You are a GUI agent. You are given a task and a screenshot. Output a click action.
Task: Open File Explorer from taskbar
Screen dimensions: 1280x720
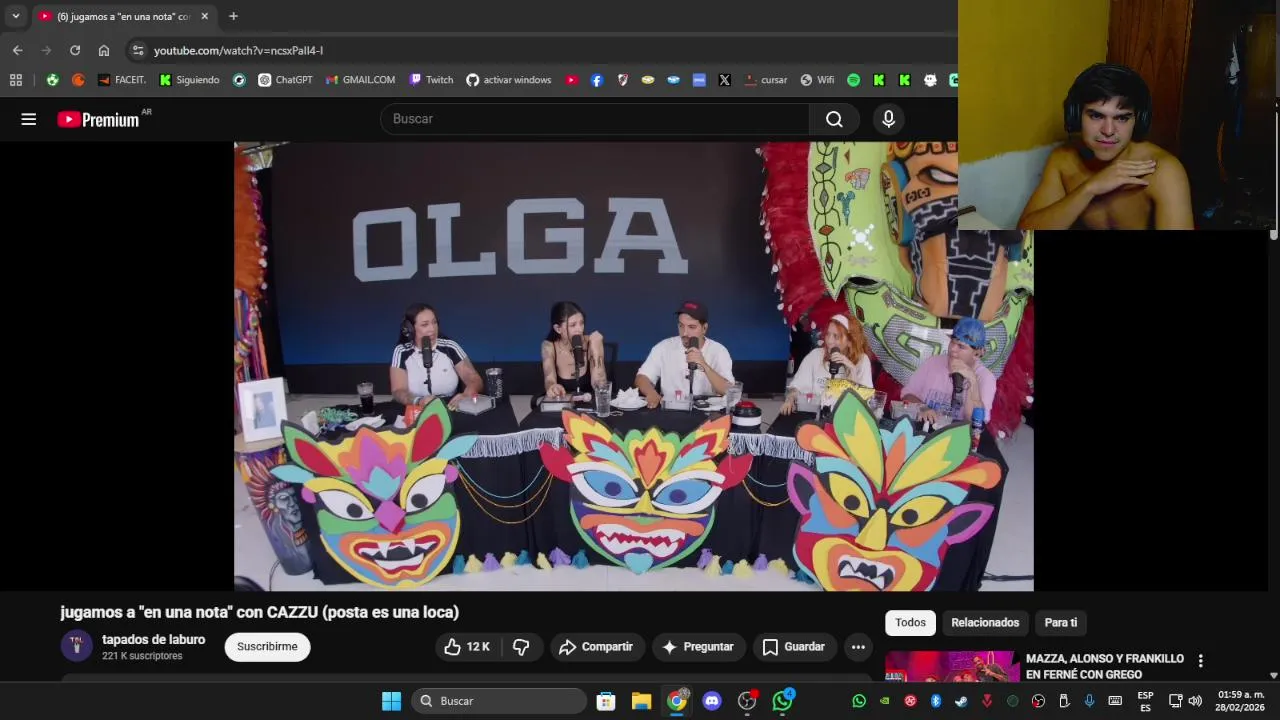pos(641,701)
